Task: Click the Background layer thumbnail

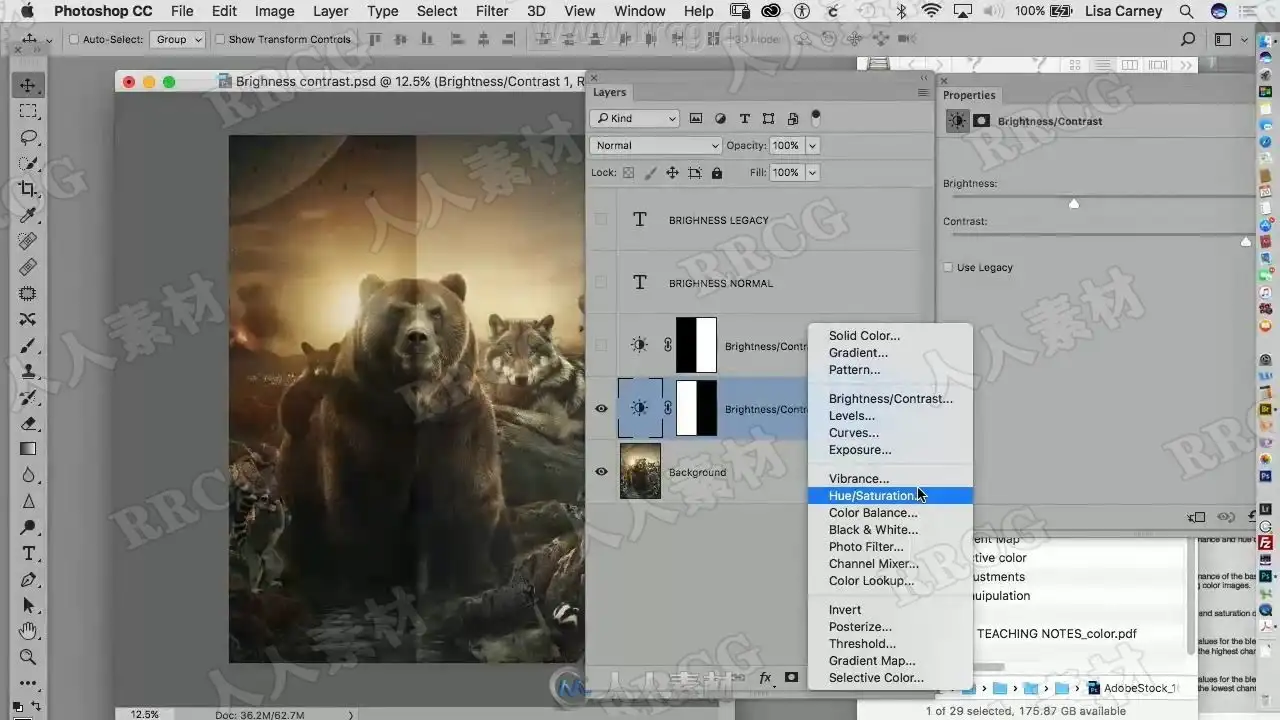Action: coord(640,472)
